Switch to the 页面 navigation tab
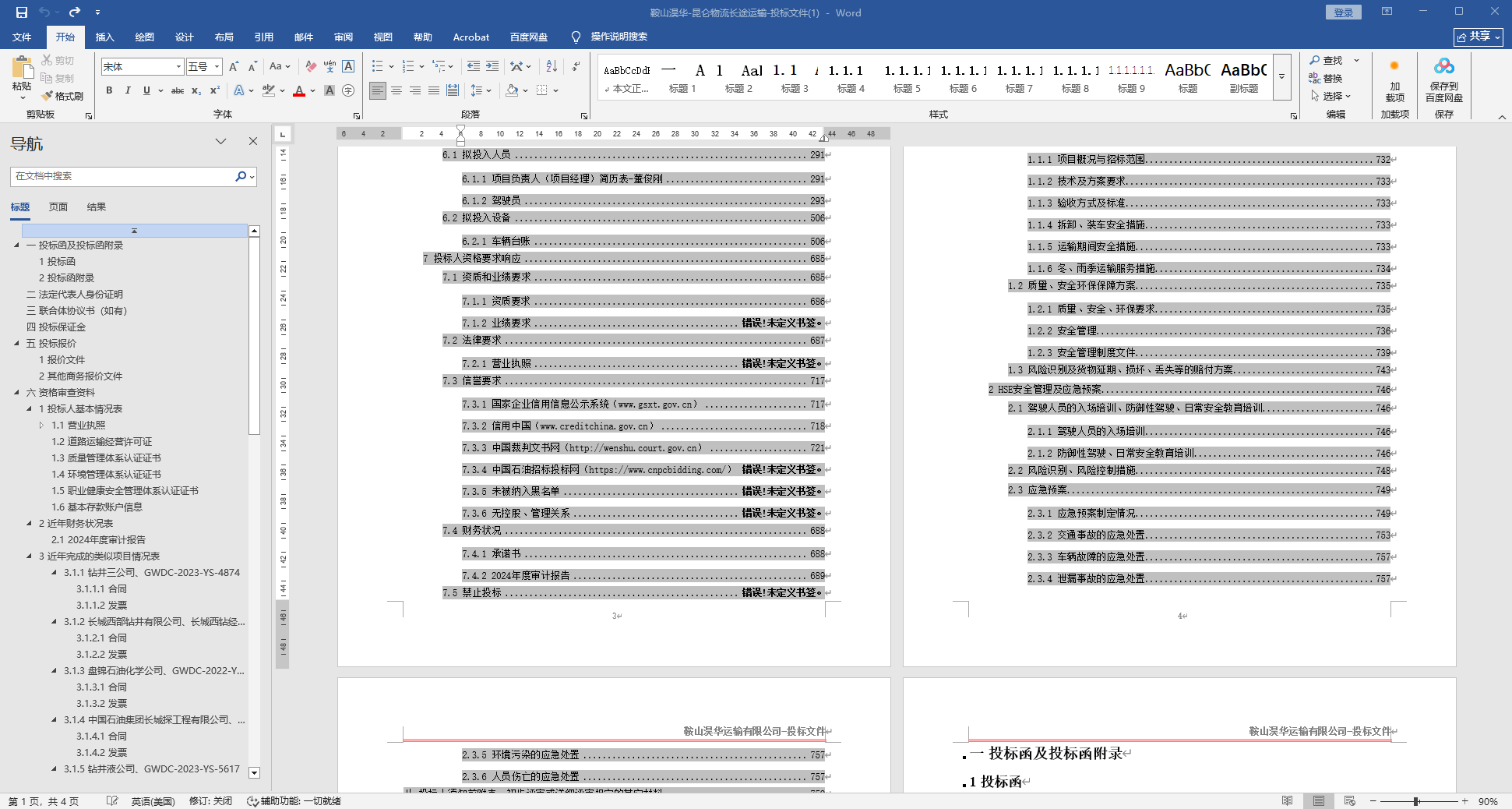The image size is (1512, 809). click(58, 207)
